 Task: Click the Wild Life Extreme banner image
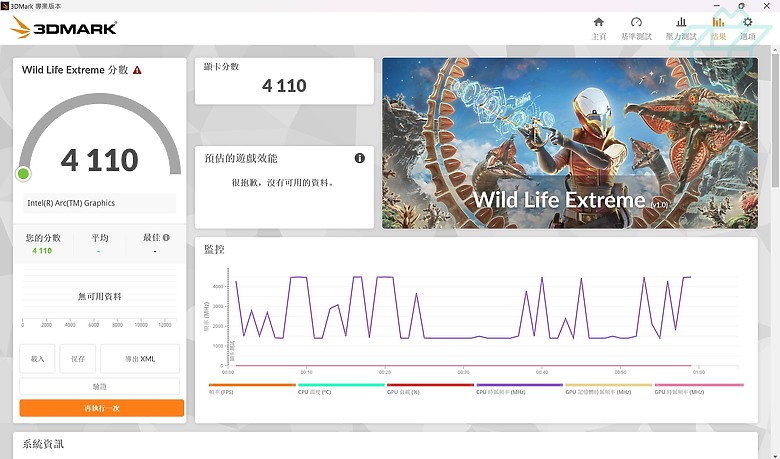click(570, 143)
